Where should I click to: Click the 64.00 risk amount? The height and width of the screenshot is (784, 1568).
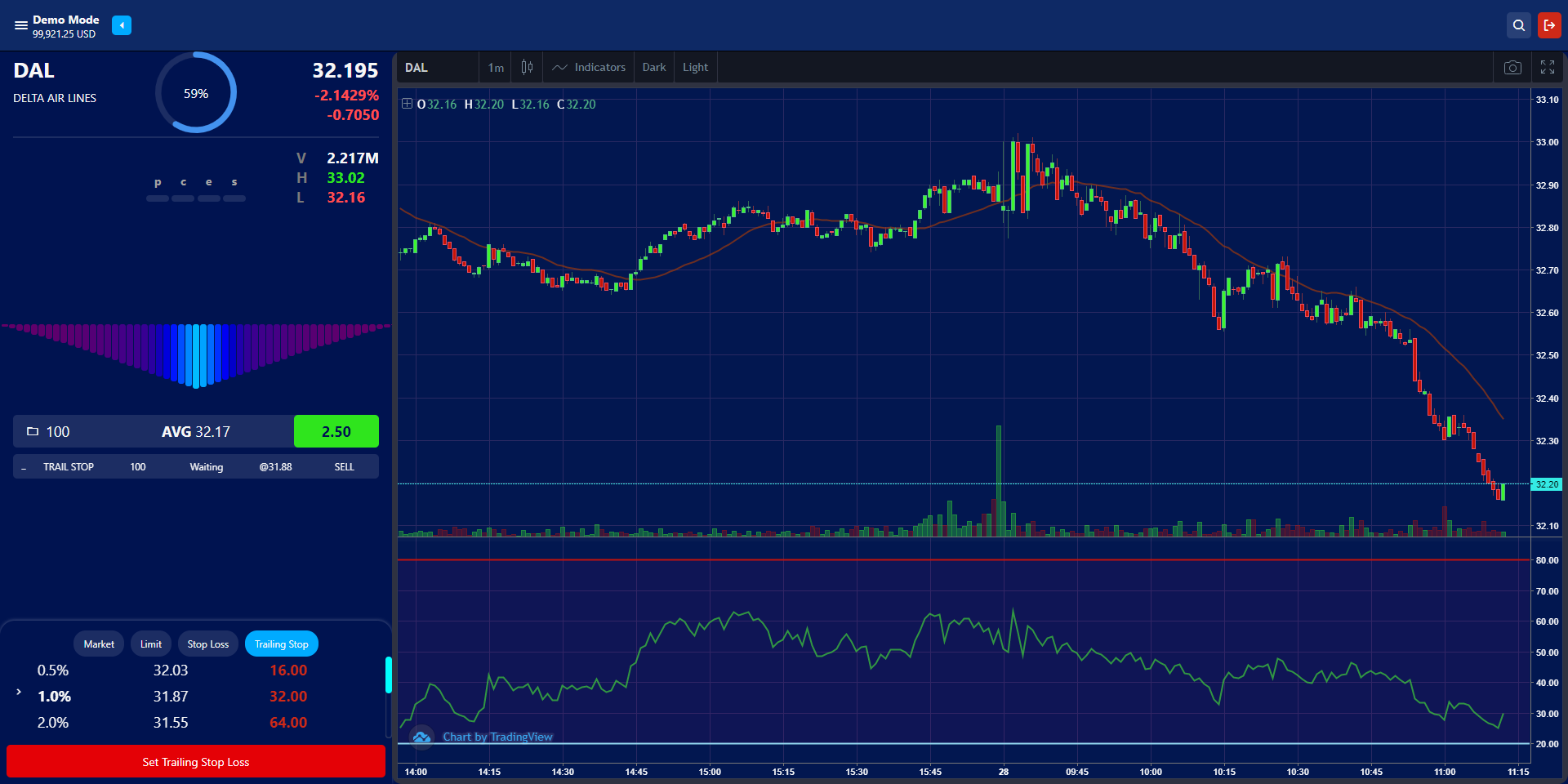pyautogui.click(x=288, y=723)
